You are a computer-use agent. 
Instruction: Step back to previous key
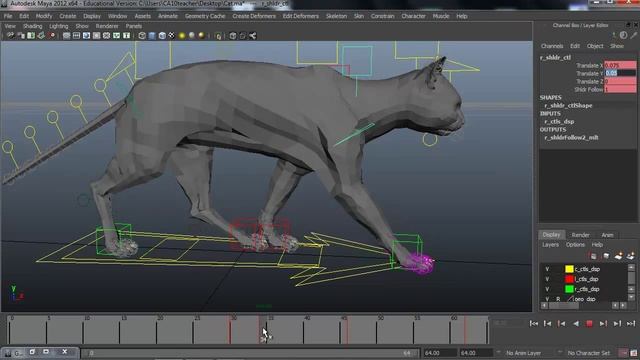[561, 324]
